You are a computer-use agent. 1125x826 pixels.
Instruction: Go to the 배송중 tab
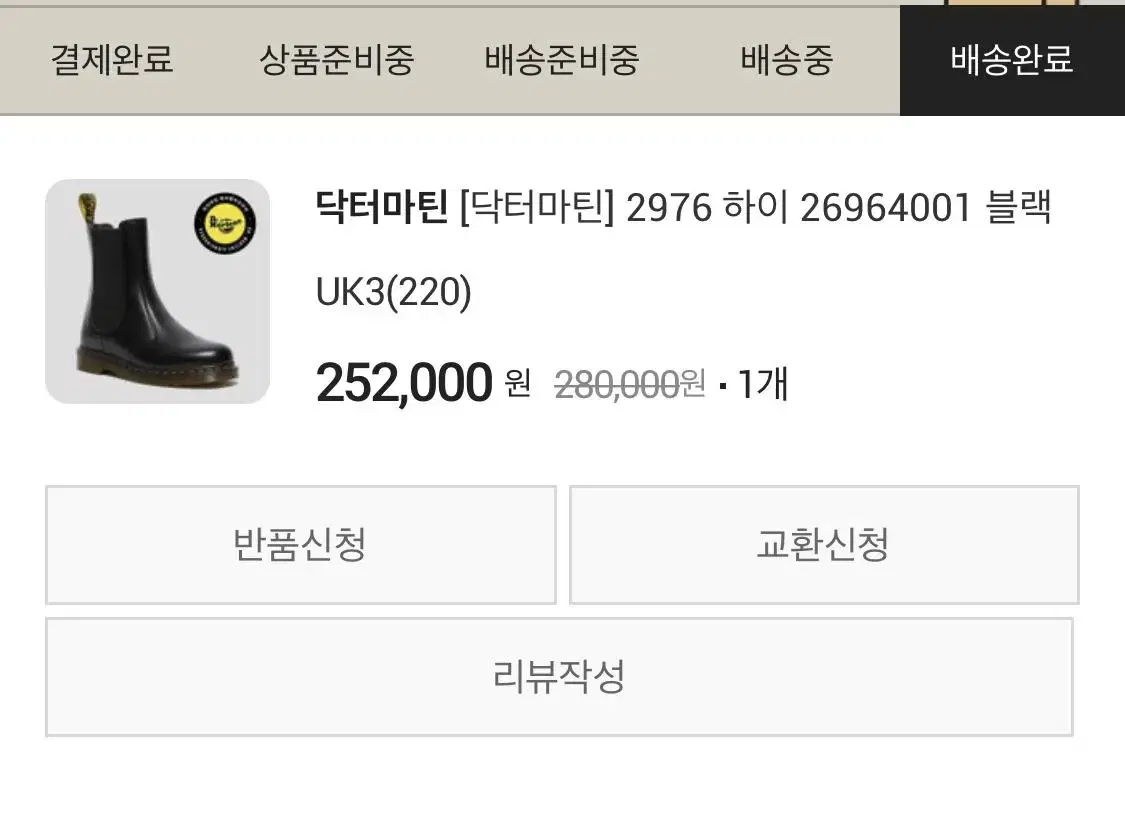click(x=787, y=60)
